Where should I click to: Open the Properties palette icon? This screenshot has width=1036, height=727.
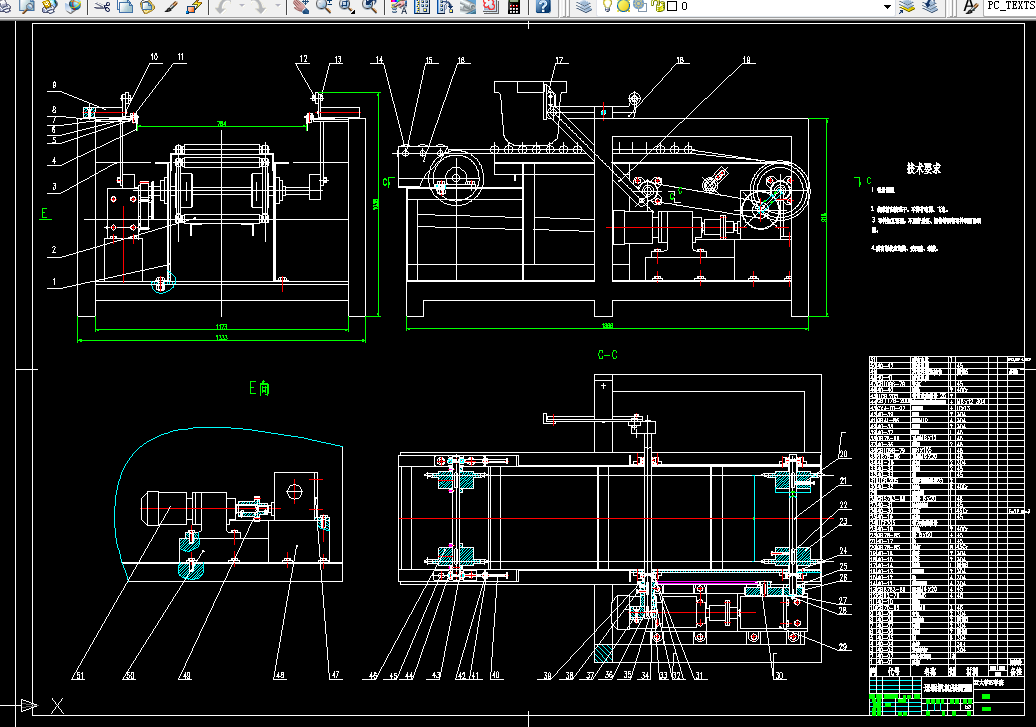click(399, 6)
